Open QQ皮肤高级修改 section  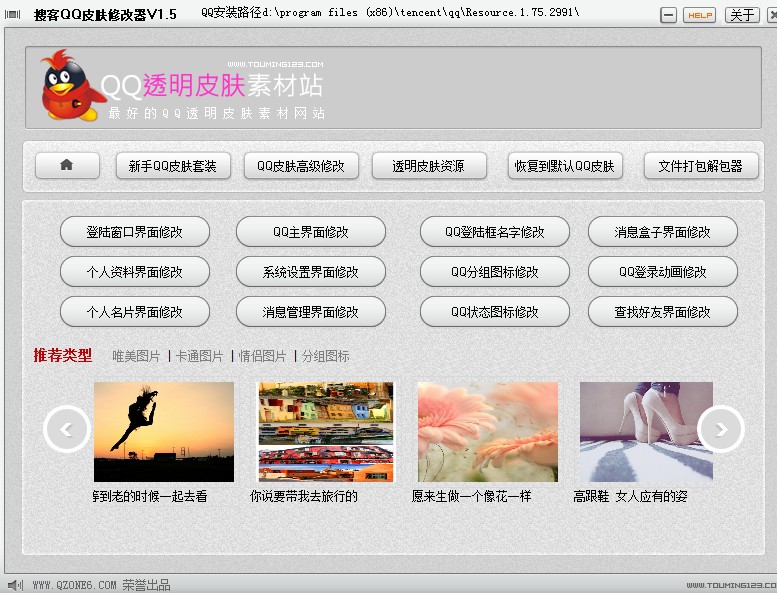[x=301, y=166]
